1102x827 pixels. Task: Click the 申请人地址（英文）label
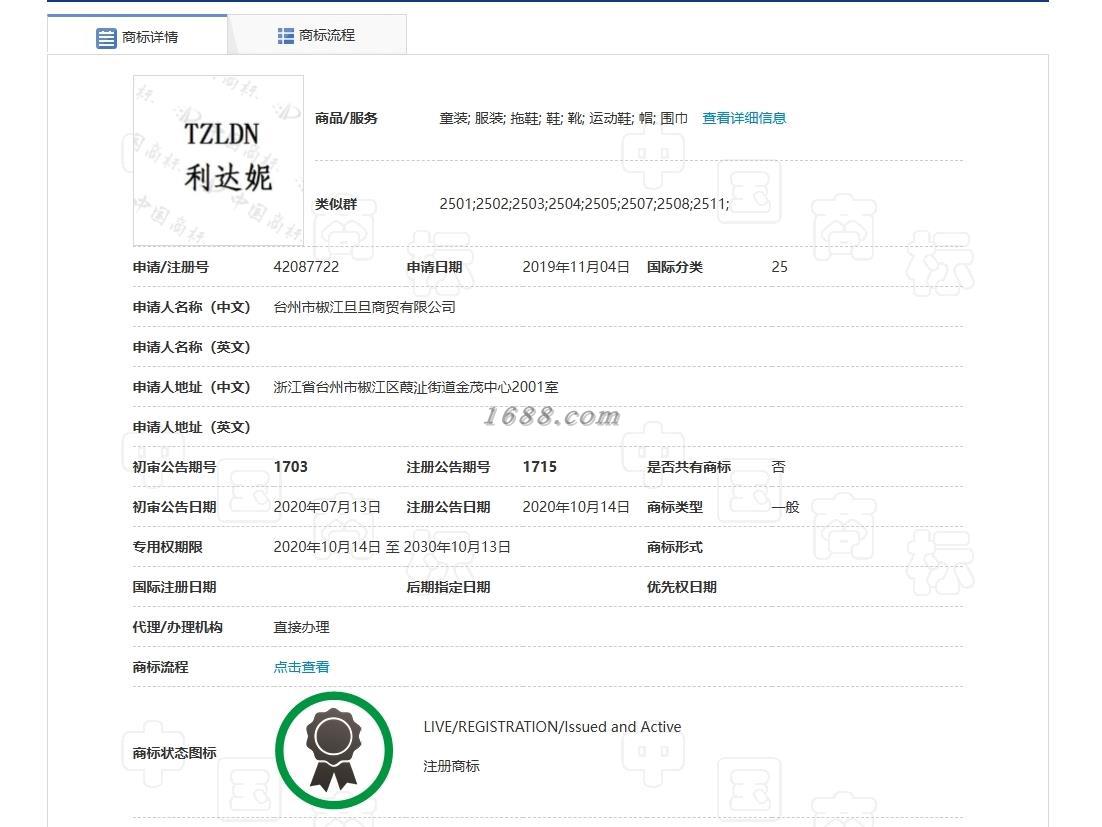click(x=191, y=427)
